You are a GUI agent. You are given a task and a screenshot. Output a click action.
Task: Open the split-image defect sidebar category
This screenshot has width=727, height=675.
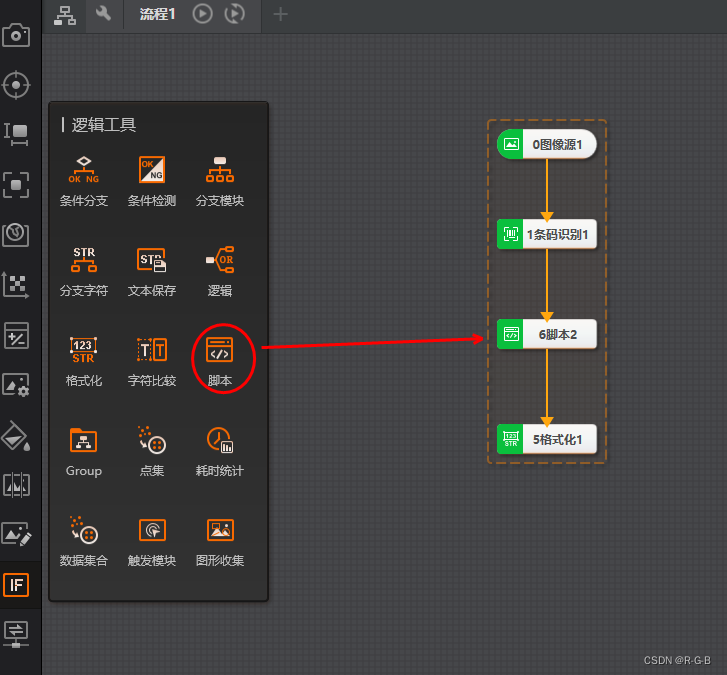[16, 485]
